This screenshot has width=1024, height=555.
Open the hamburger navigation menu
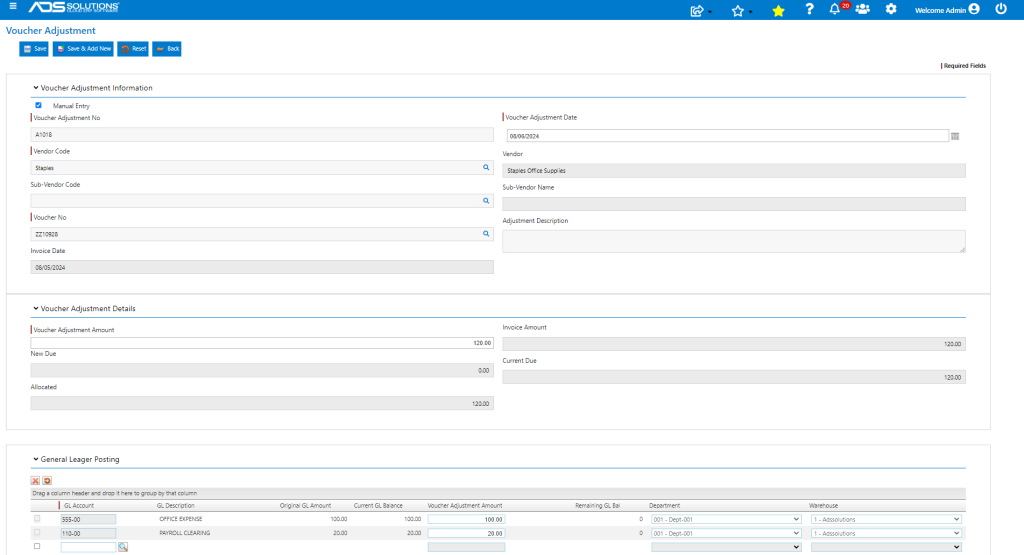click(13, 7)
